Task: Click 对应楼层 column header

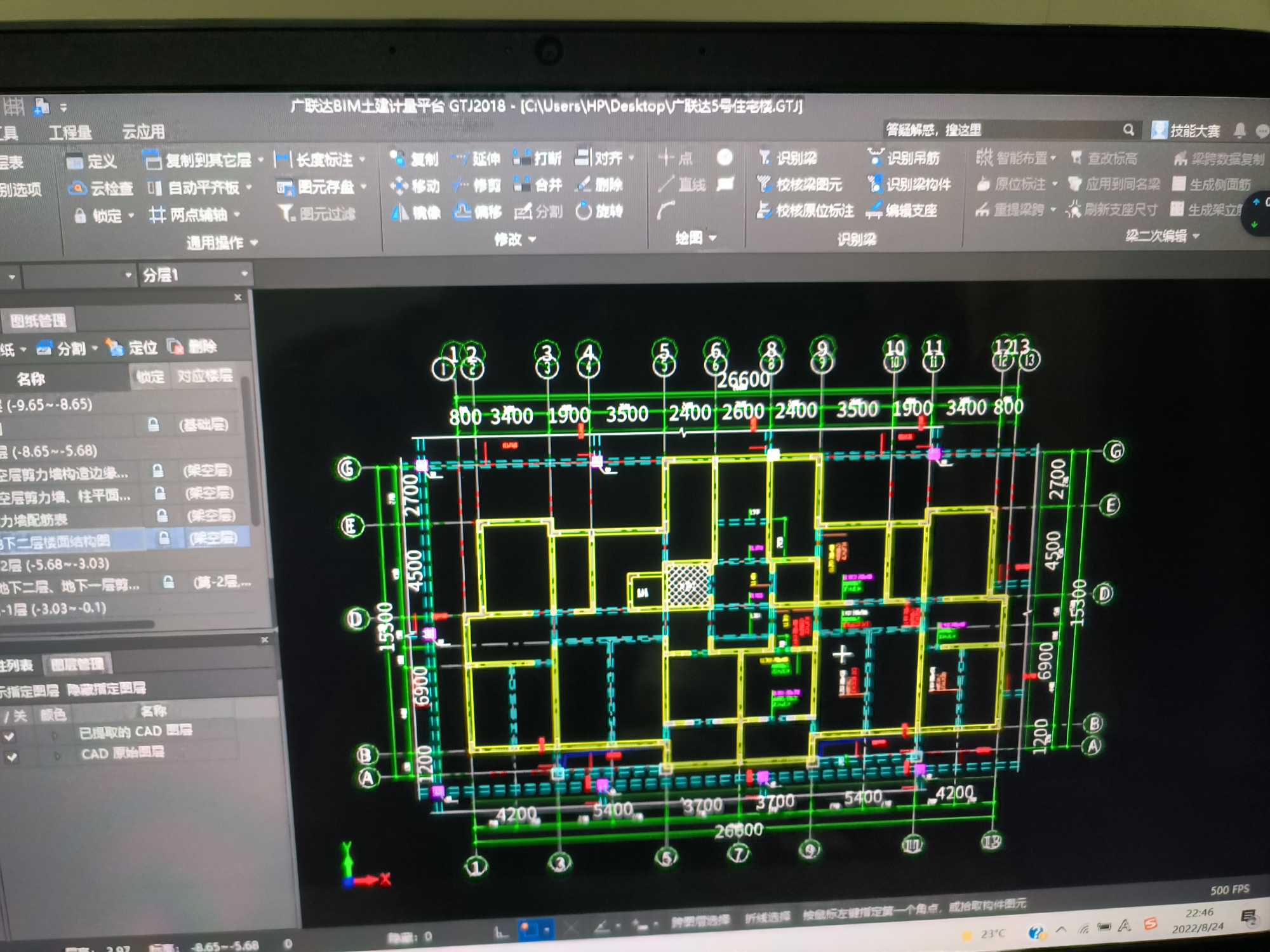Action: (x=204, y=376)
